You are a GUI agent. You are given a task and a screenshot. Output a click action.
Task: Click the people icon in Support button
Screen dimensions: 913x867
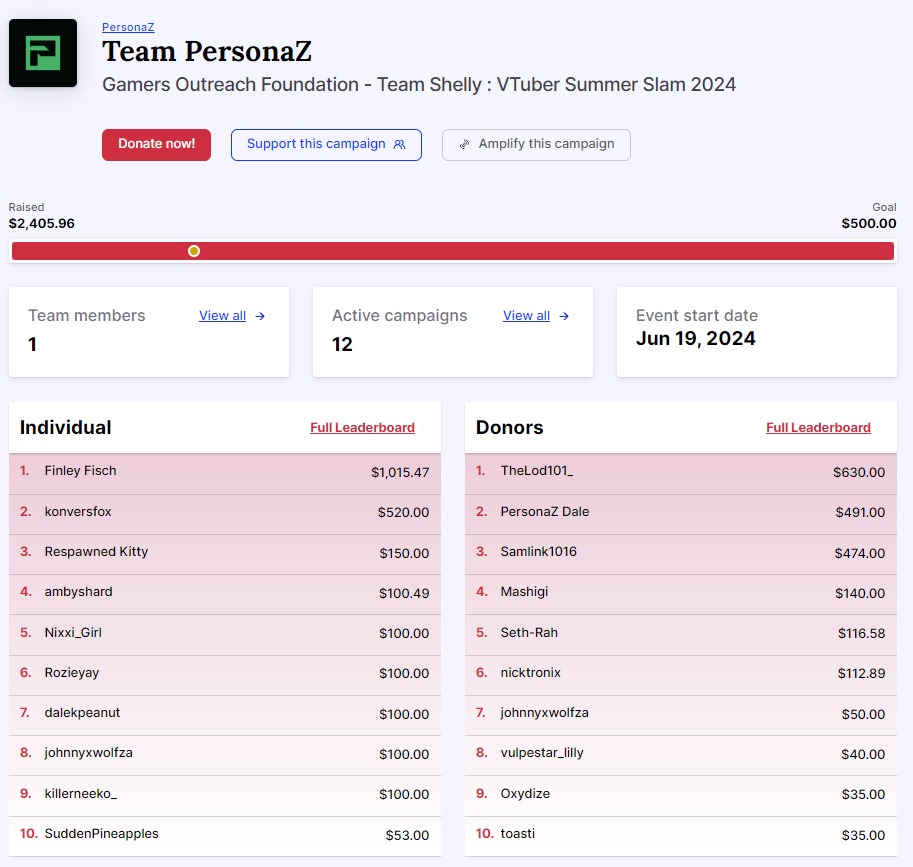coord(399,144)
